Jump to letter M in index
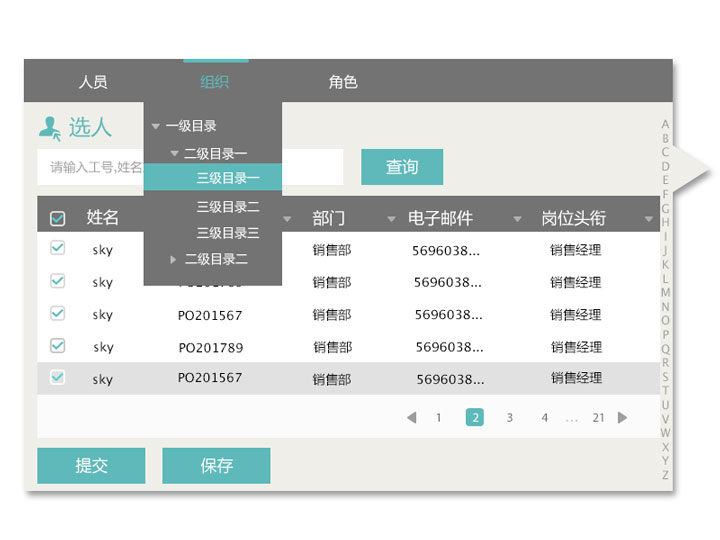 tap(665, 292)
